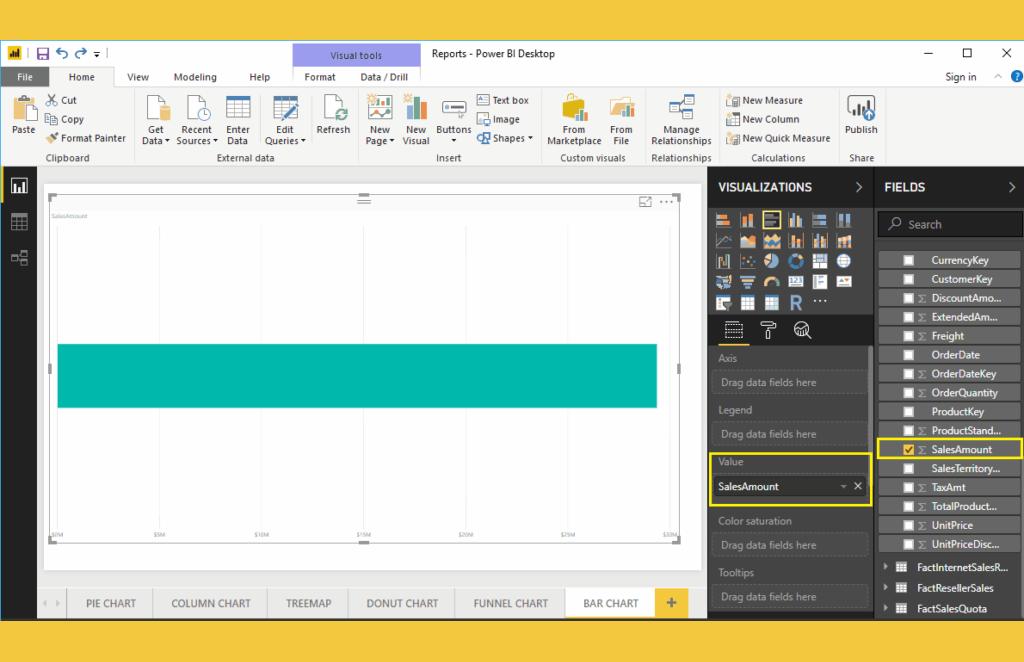Check the TaxAmt field
The height and width of the screenshot is (662, 1024).
click(x=908, y=487)
